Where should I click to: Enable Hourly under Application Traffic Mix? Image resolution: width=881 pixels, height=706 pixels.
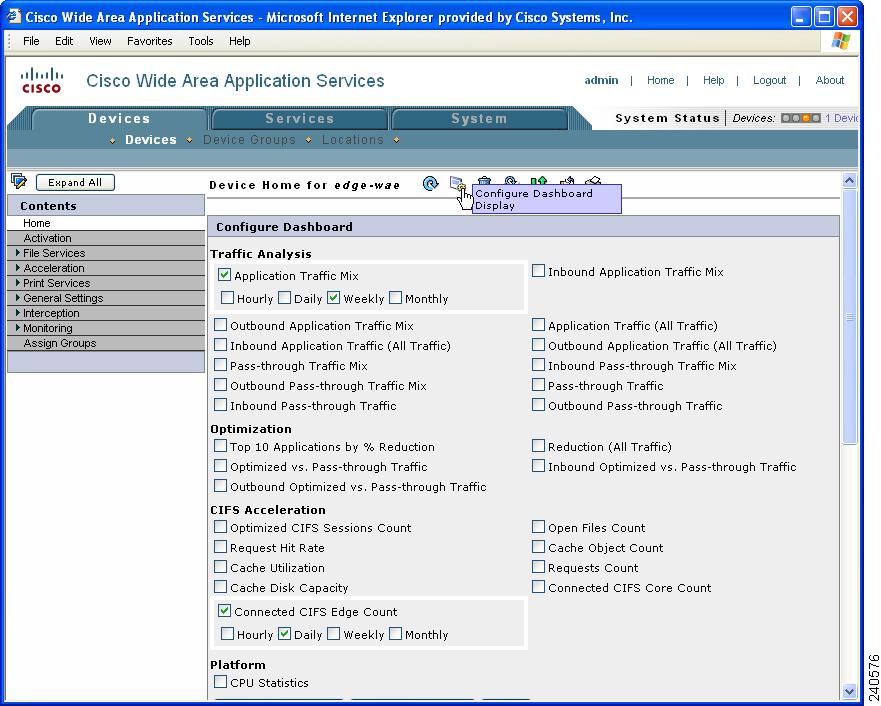228,298
